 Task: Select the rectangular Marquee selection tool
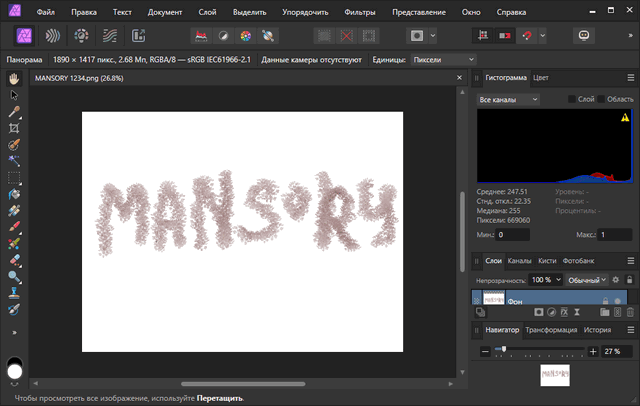point(14,178)
